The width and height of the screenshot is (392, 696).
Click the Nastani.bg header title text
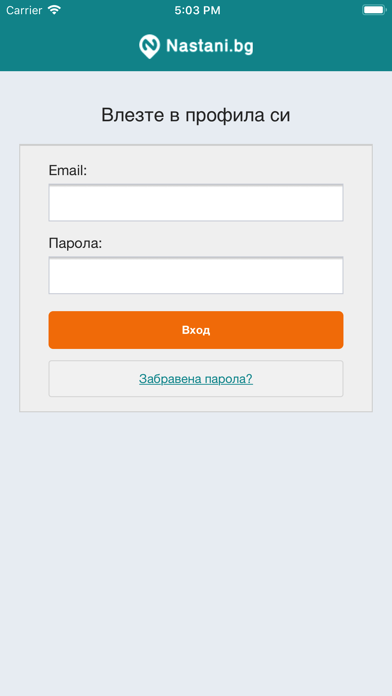210,46
